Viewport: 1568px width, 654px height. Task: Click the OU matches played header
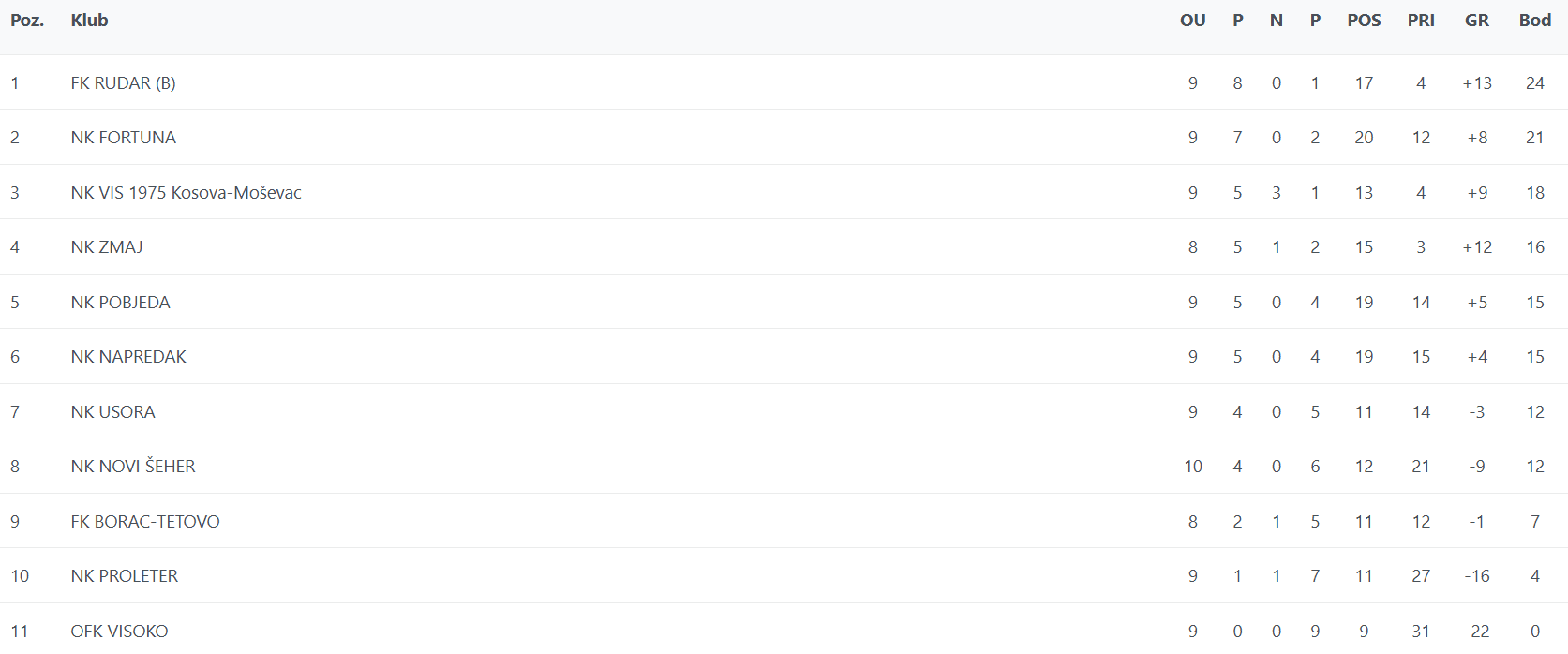coord(1192,21)
